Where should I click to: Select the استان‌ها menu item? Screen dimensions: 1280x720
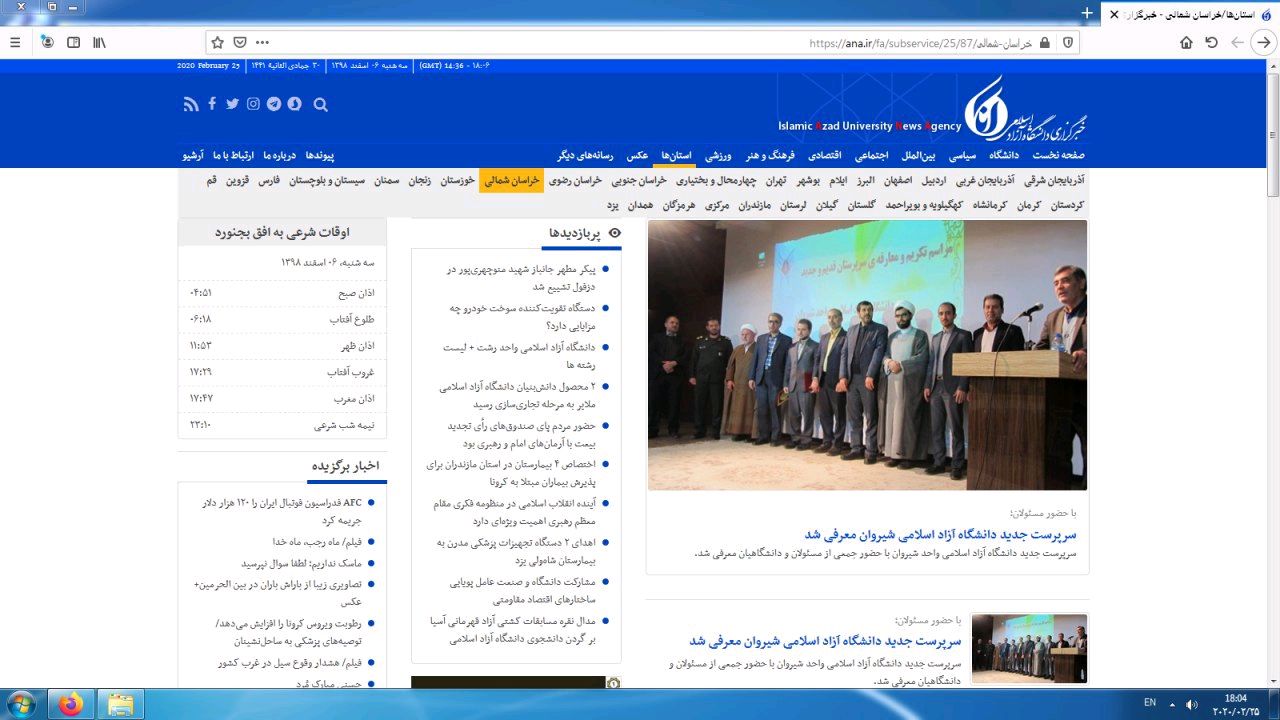[x=677, y=155]
